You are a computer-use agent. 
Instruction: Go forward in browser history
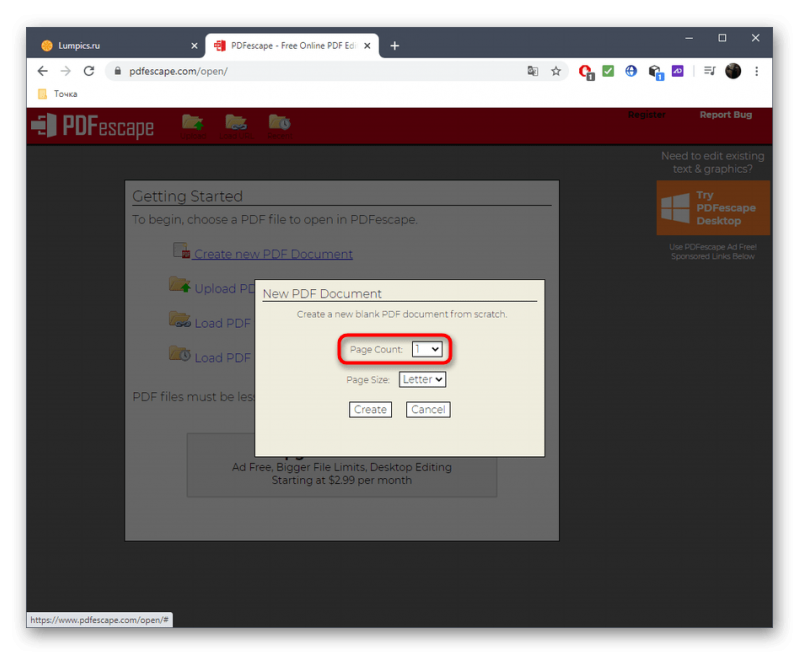pyautogui.click(x=66, y=71)
